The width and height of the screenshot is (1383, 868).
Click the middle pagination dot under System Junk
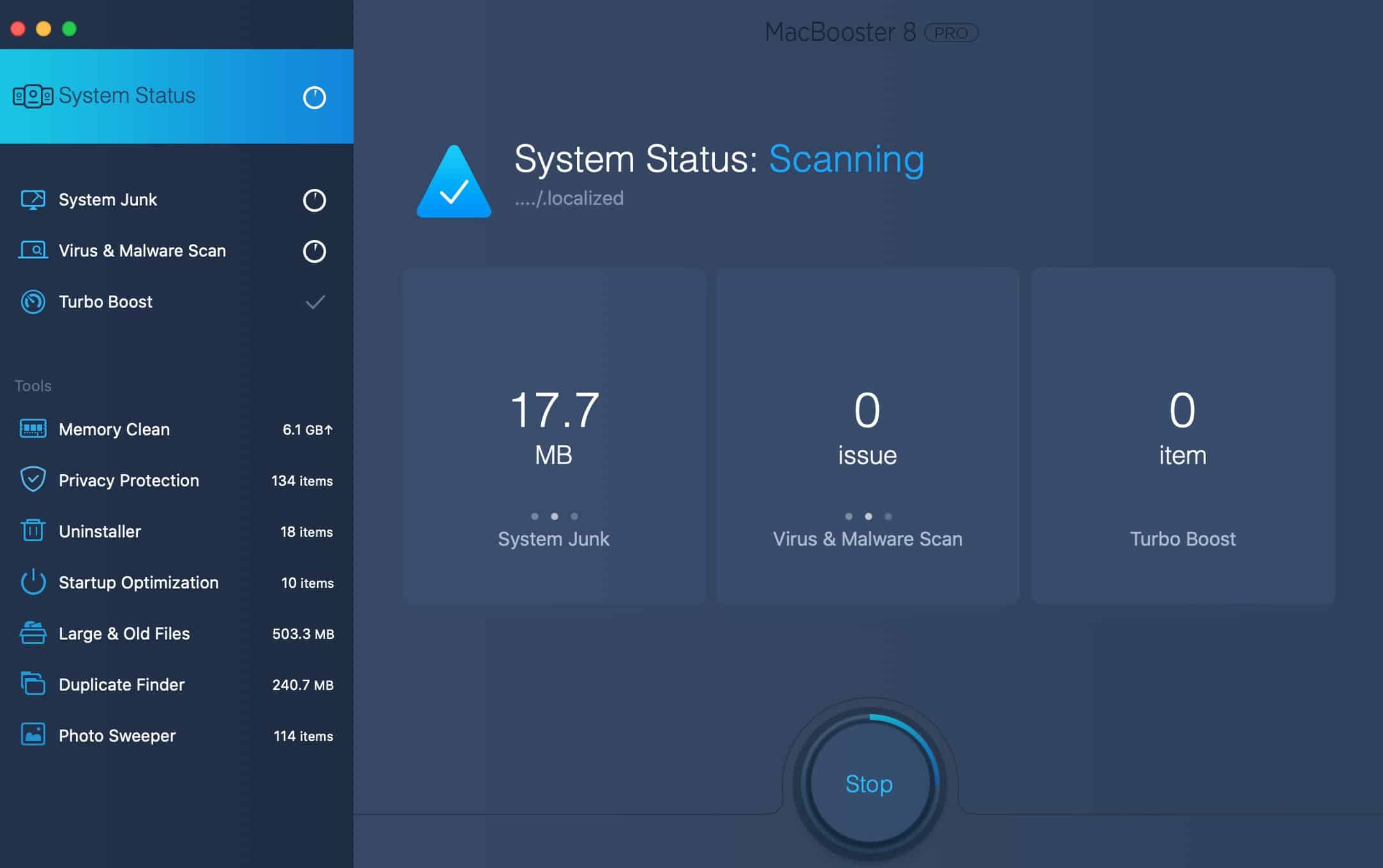553,517
